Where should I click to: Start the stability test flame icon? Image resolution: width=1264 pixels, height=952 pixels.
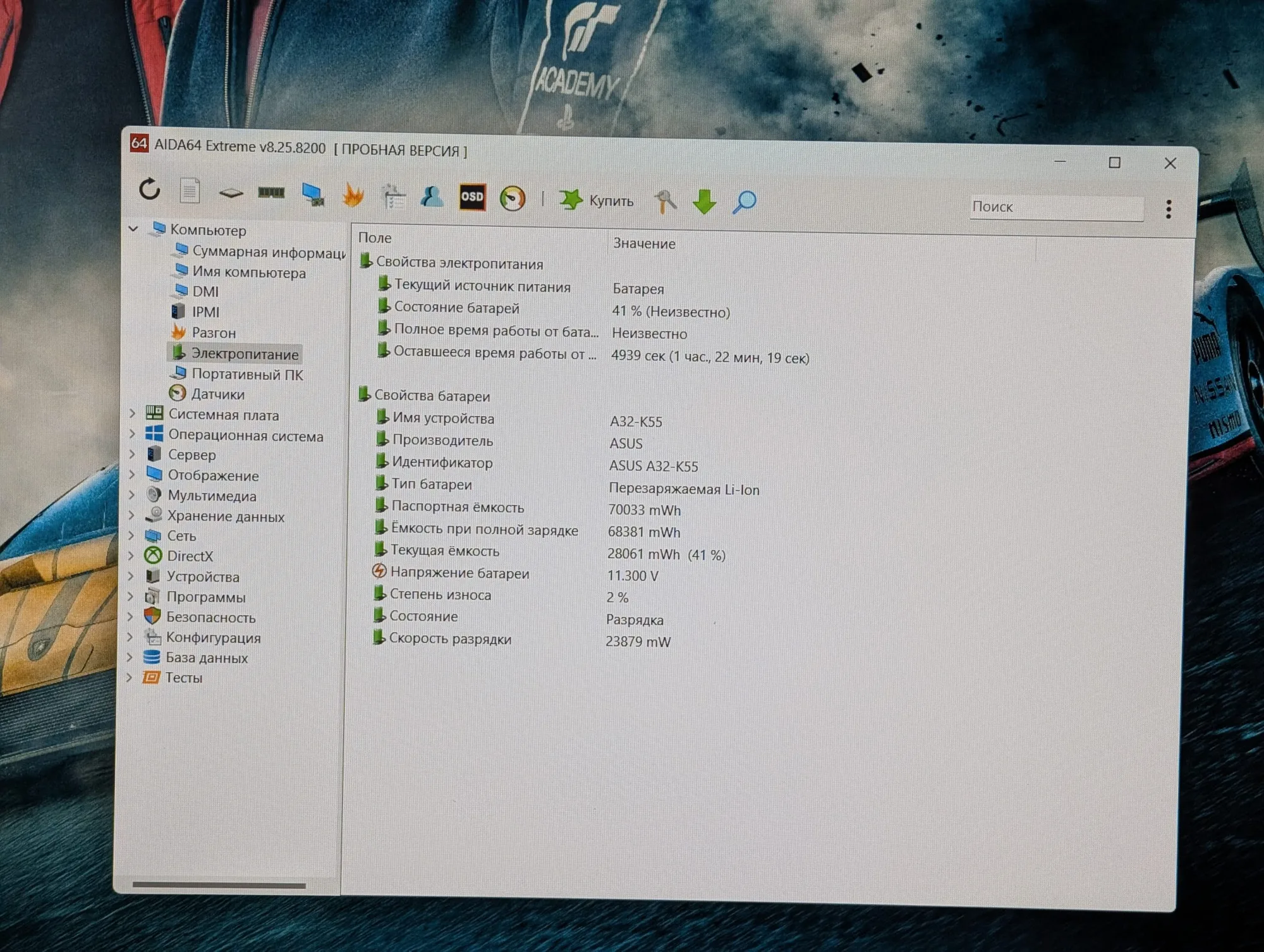(353, 195)
